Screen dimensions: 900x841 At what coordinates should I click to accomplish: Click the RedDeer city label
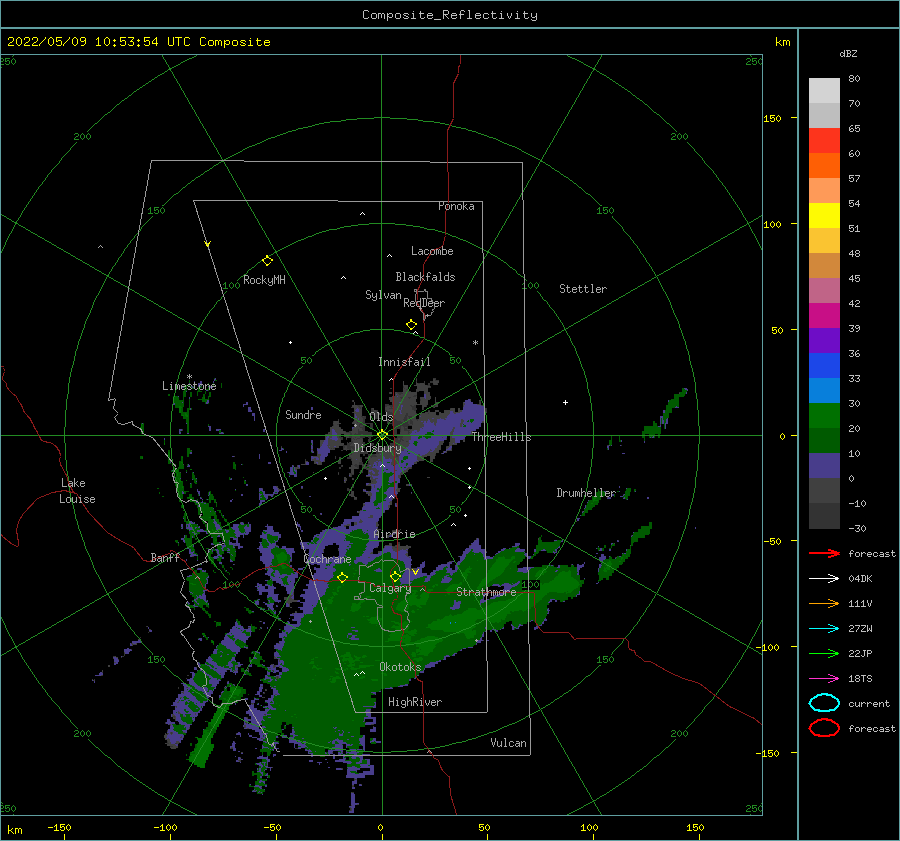point(424,303)
